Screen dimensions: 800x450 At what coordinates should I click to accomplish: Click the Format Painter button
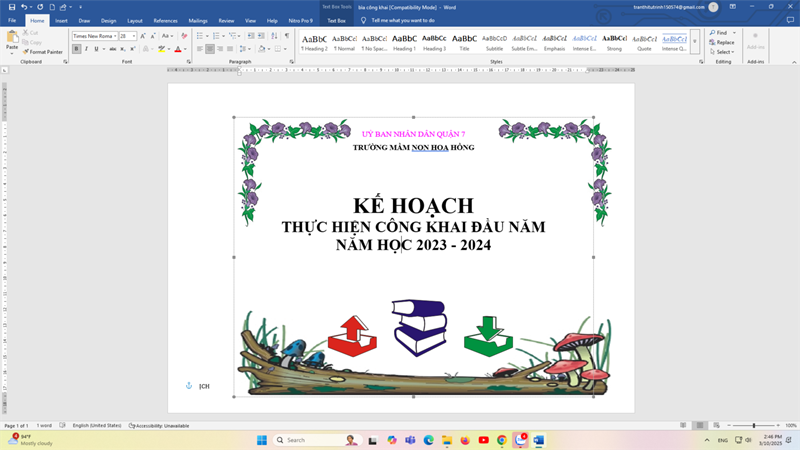pos(42,52)
